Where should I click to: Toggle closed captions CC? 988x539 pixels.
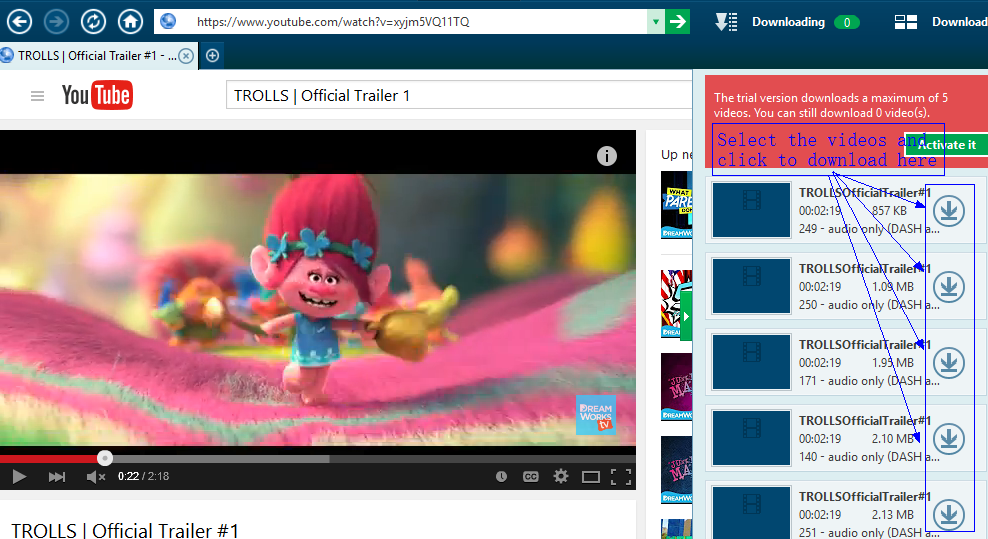pyautogui.click(x=531, y=477)
